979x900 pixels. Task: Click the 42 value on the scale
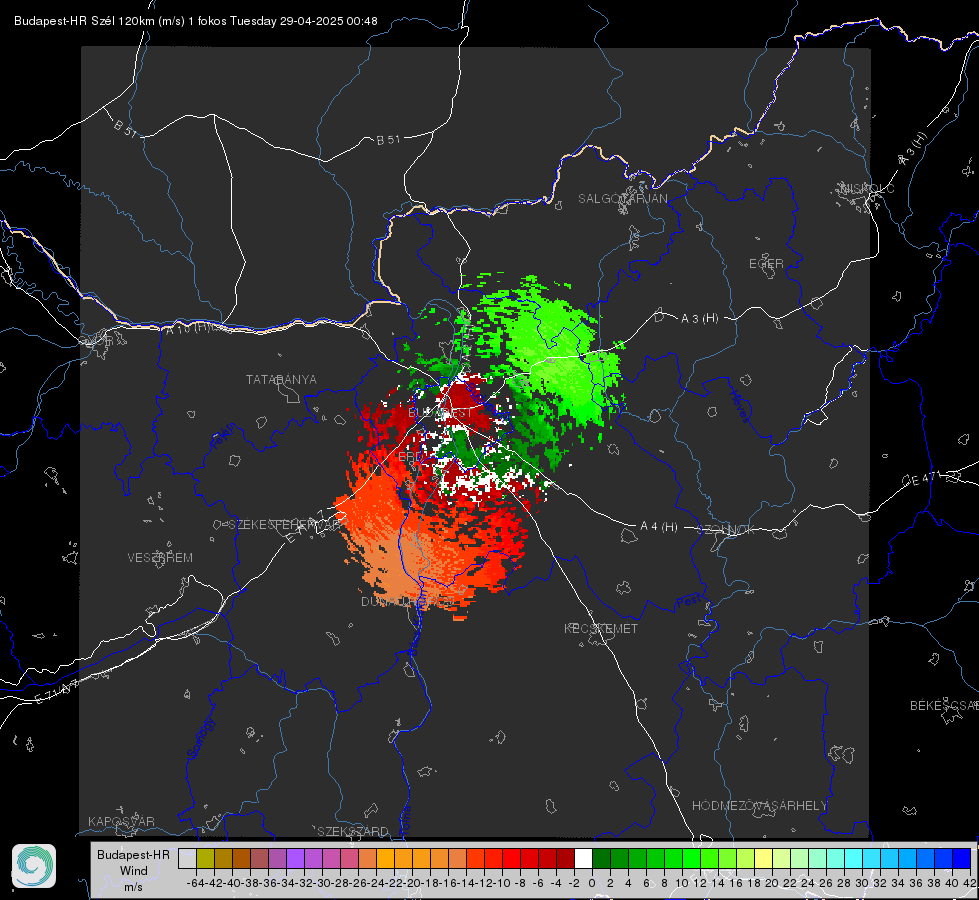pyautogui.click(x=970, y=883)
